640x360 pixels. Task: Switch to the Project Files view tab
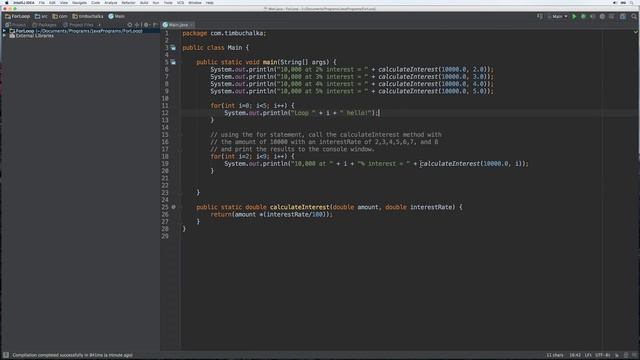[78, 25]
